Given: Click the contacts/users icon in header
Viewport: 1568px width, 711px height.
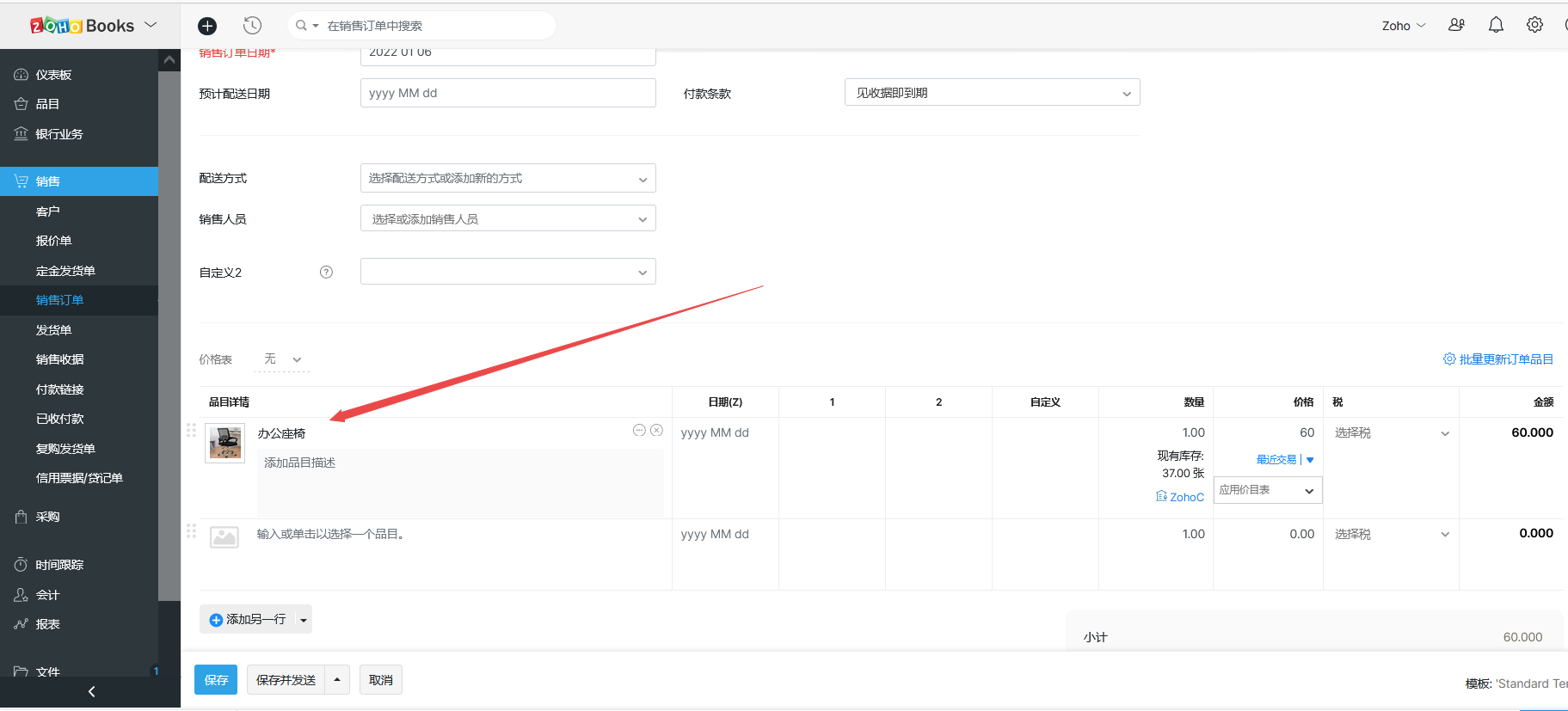Looking at the screenshot, I should [1456, 25].
